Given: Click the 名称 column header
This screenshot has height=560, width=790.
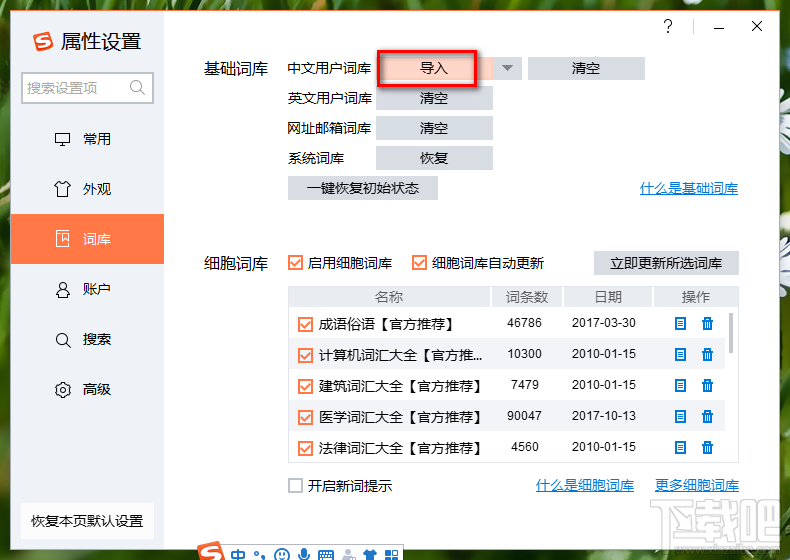Looking at the screenshot, I should 389,297.
